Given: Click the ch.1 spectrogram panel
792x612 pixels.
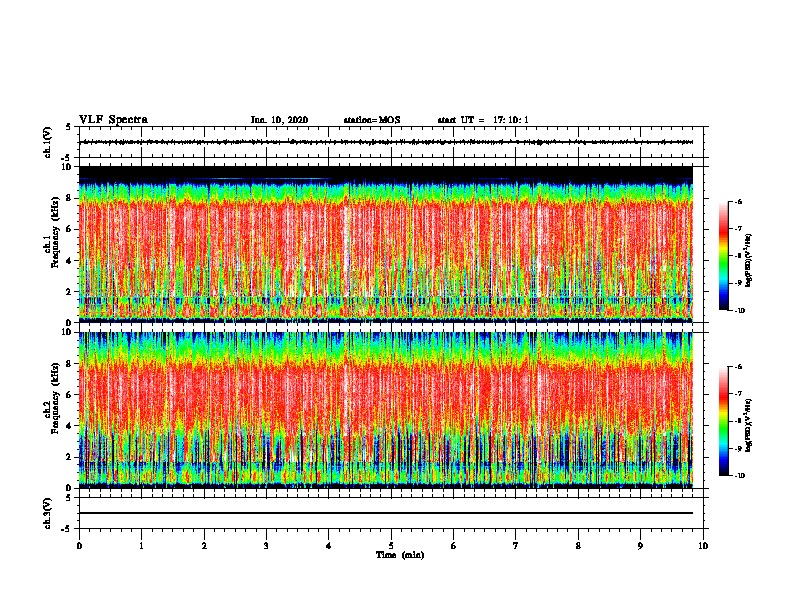Looking at the screenshot, I should coord(386,244).
